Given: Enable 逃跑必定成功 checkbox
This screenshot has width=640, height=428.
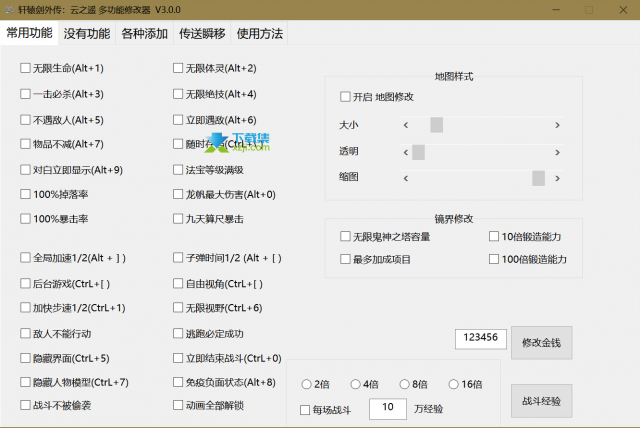Looking at the screenshot, I should coord(178,334).
